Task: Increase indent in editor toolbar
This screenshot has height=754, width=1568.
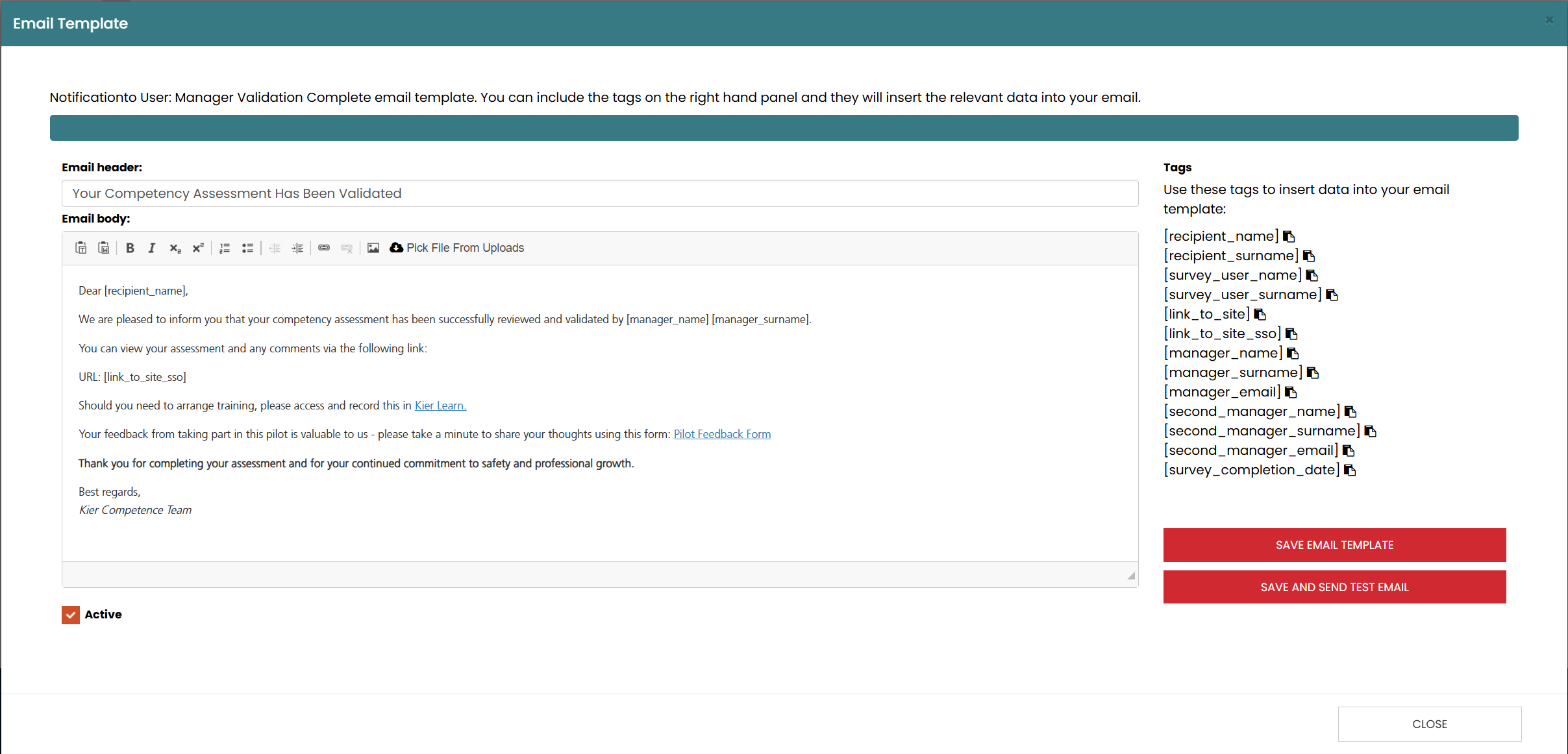Action: click(x=297, y=248)
